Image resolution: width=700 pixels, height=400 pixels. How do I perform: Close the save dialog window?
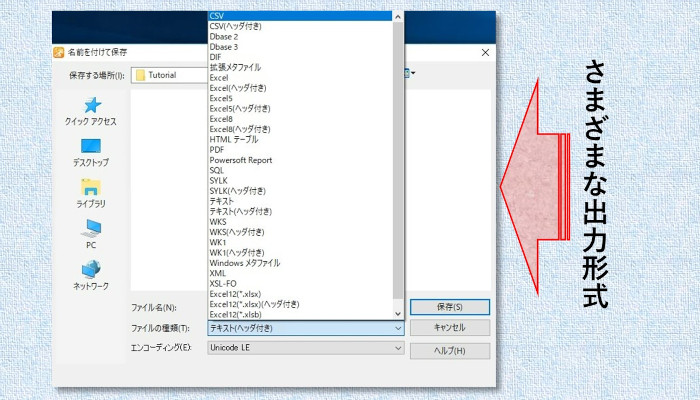(x=485, y=51)
